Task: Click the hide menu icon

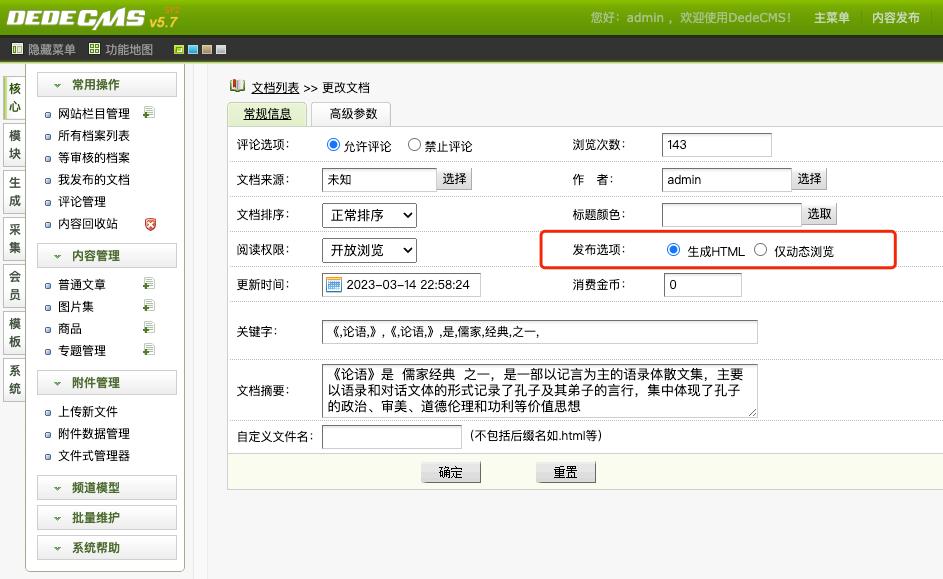Action: (17, 49)
